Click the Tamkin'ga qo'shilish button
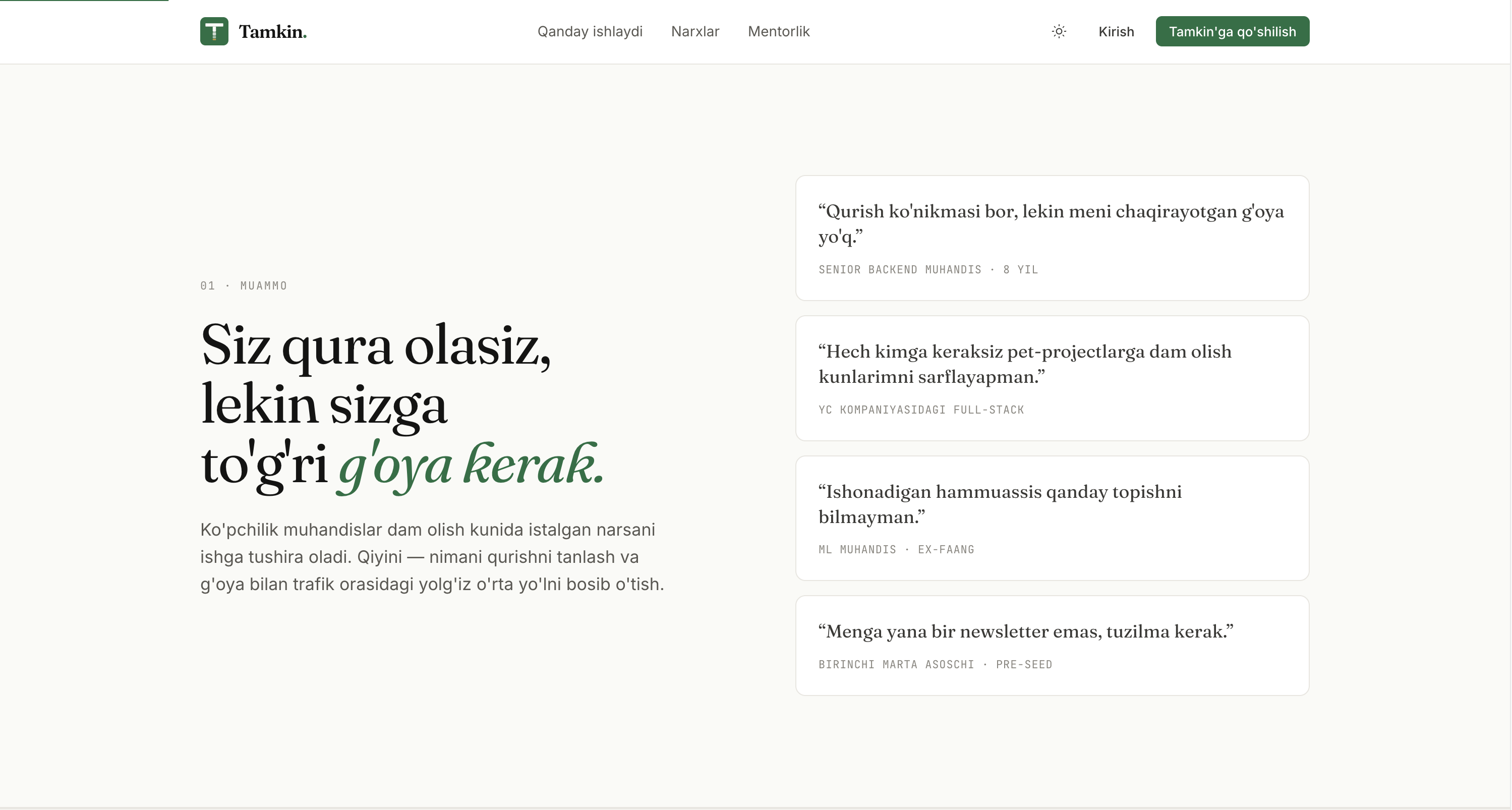The width and height of the screenshot is (1512, 810). (1232, 31)
